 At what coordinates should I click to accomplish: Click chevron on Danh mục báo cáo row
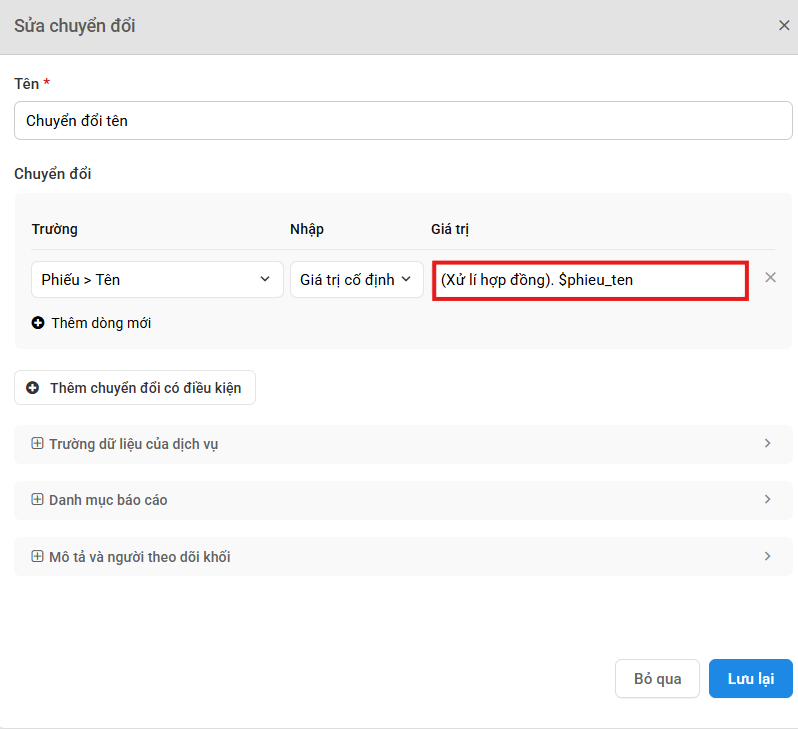point(768,499)
